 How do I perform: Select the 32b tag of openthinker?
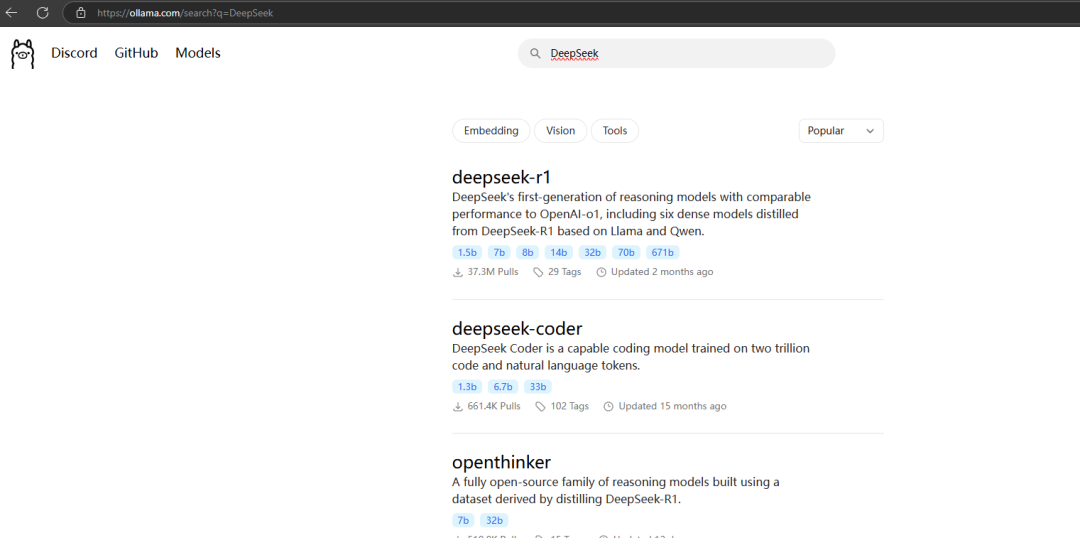[494, 521]
